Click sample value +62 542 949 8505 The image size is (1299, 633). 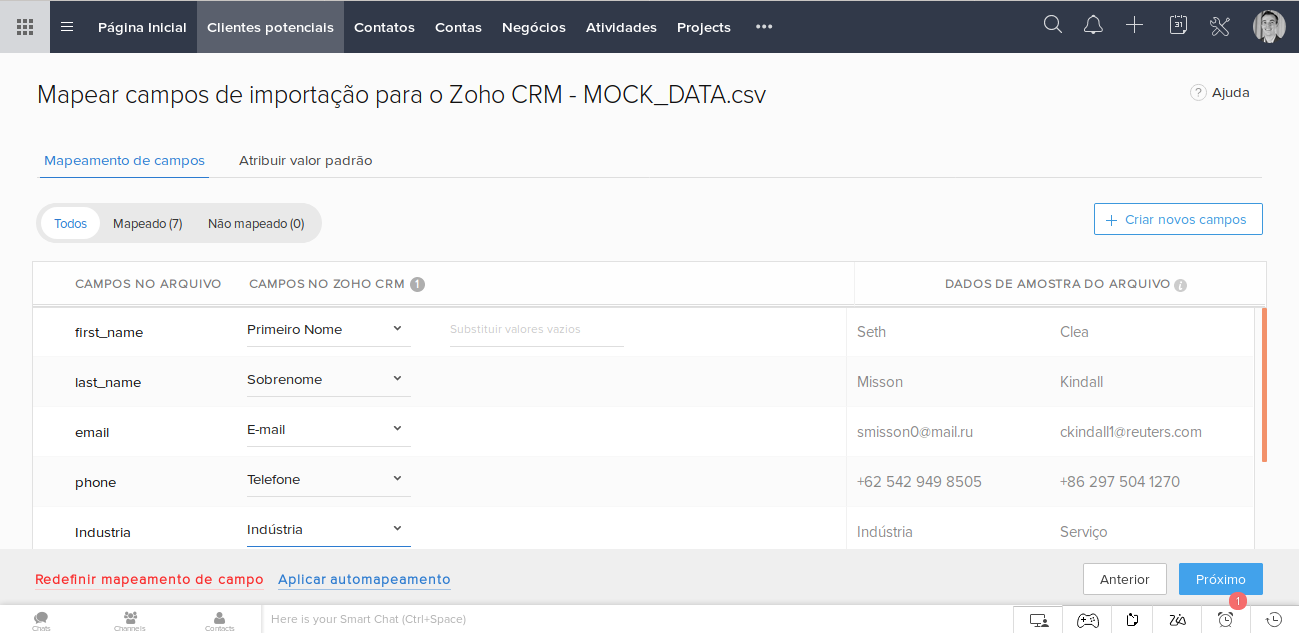click(x=919, y=482)
